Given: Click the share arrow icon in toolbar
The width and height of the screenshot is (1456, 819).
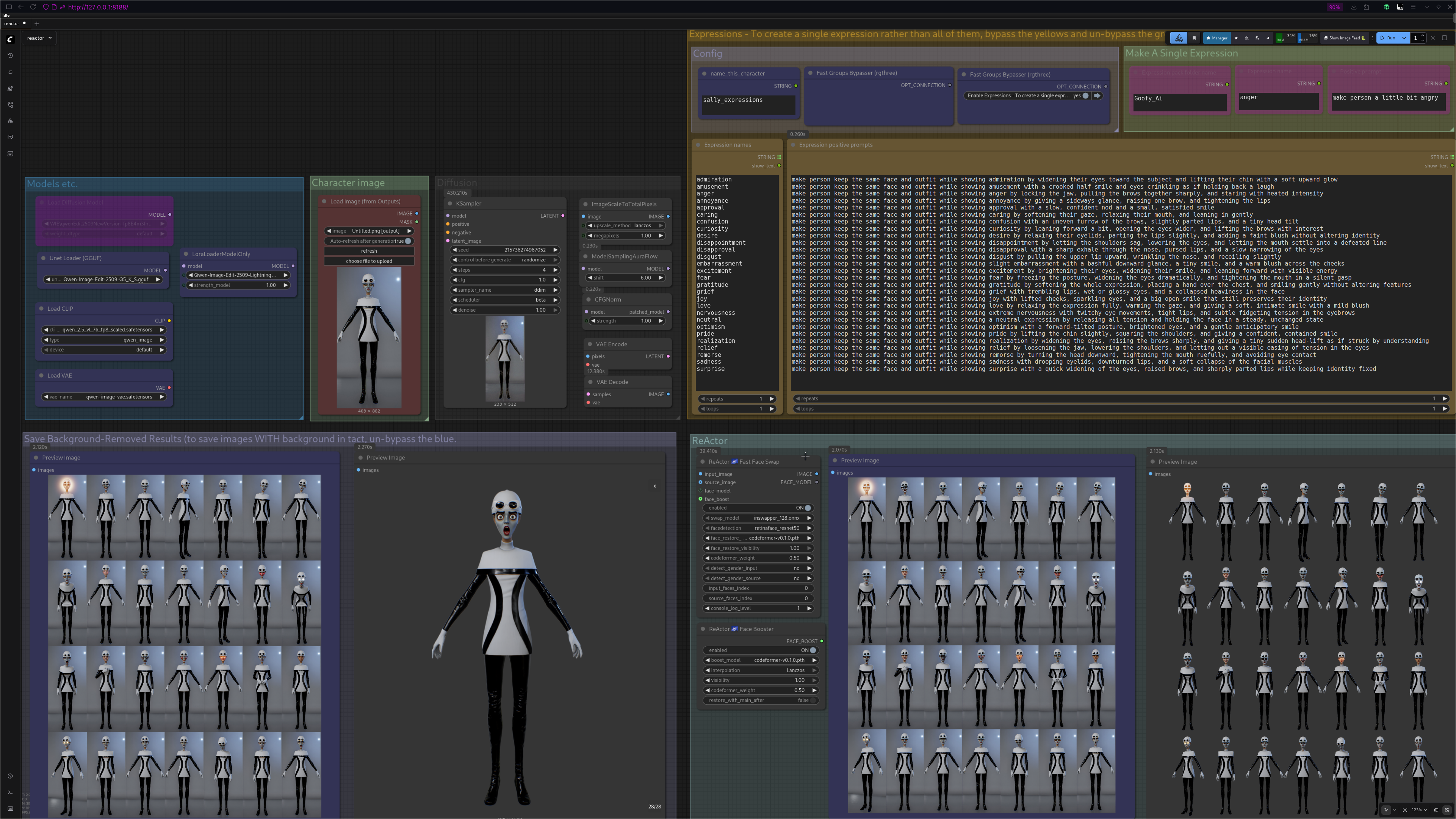Looking at the screenshot, I should pyautogui.click(x=1268, y=38).
